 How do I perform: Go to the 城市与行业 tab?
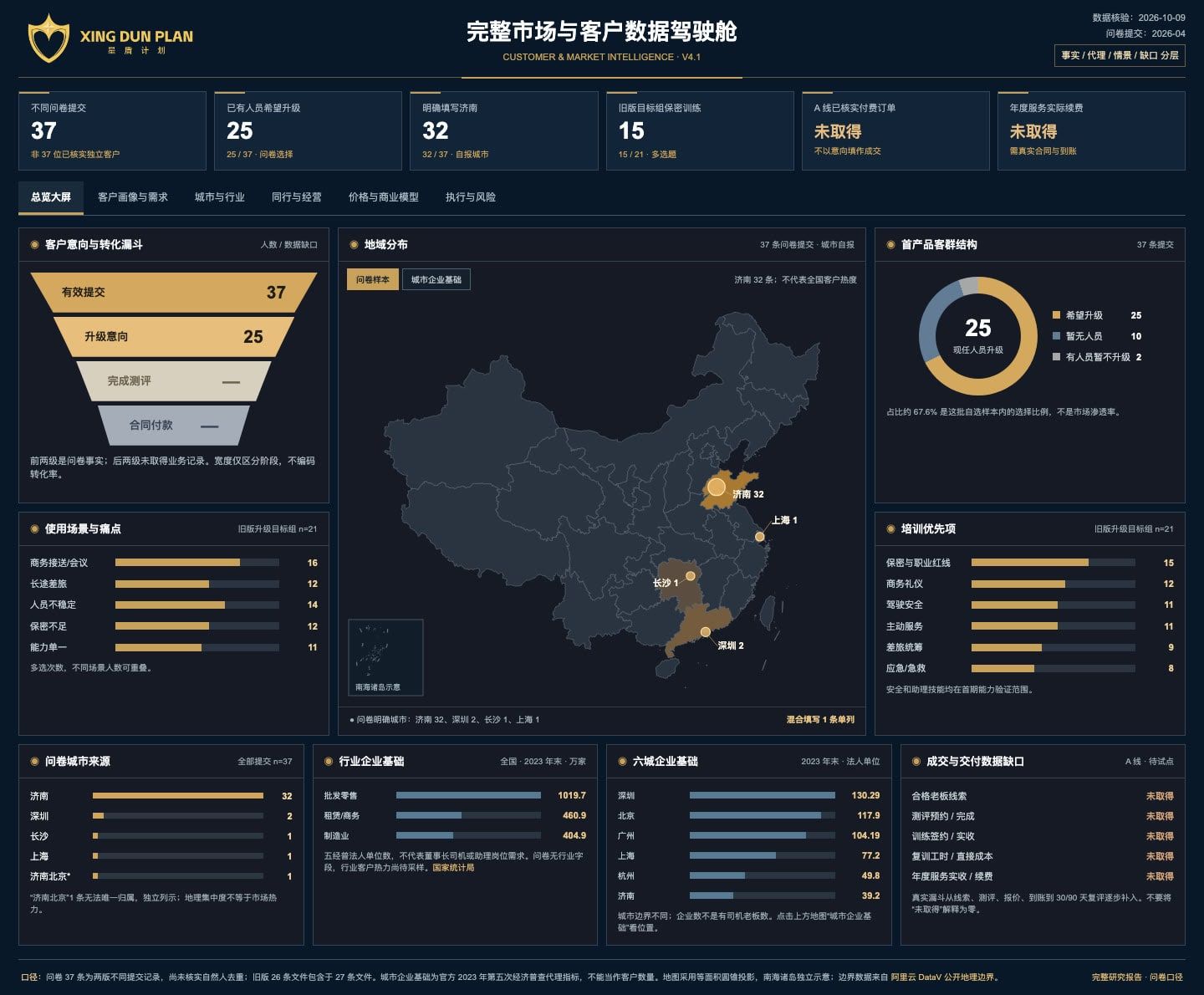tap(220, 197)
